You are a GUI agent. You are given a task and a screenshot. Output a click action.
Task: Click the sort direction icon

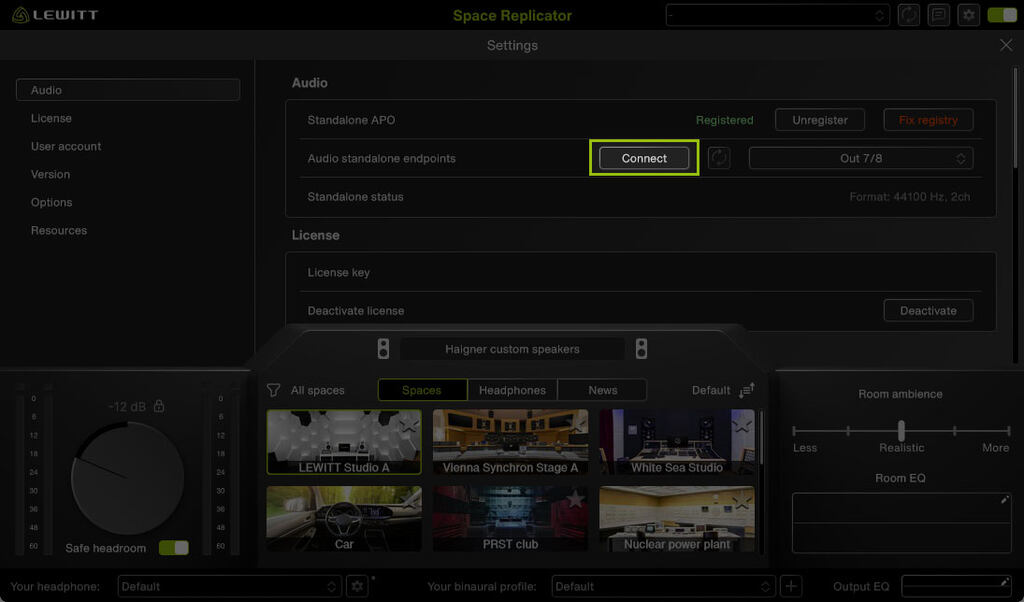746,390
